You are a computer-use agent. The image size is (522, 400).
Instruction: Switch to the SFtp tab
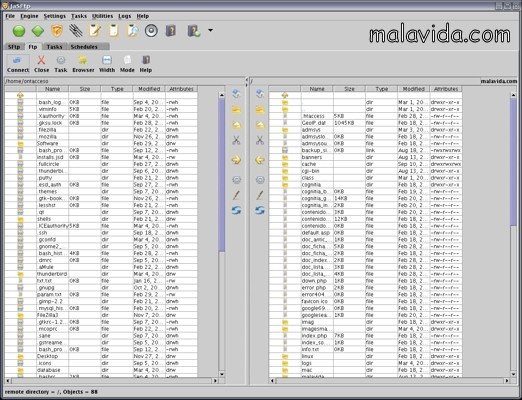click(14, 47)
